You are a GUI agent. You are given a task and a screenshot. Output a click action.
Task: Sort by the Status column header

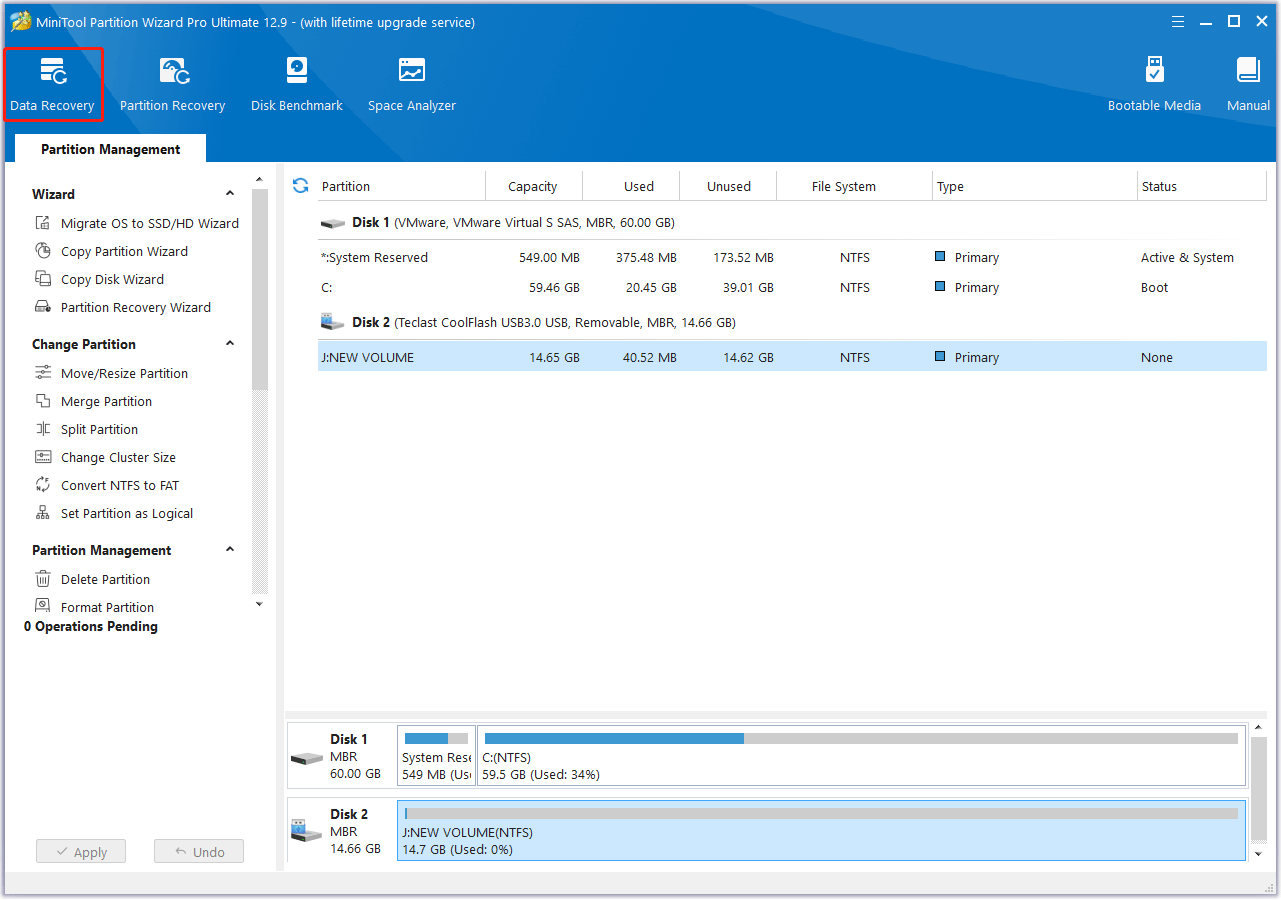tap(1202, 186)
